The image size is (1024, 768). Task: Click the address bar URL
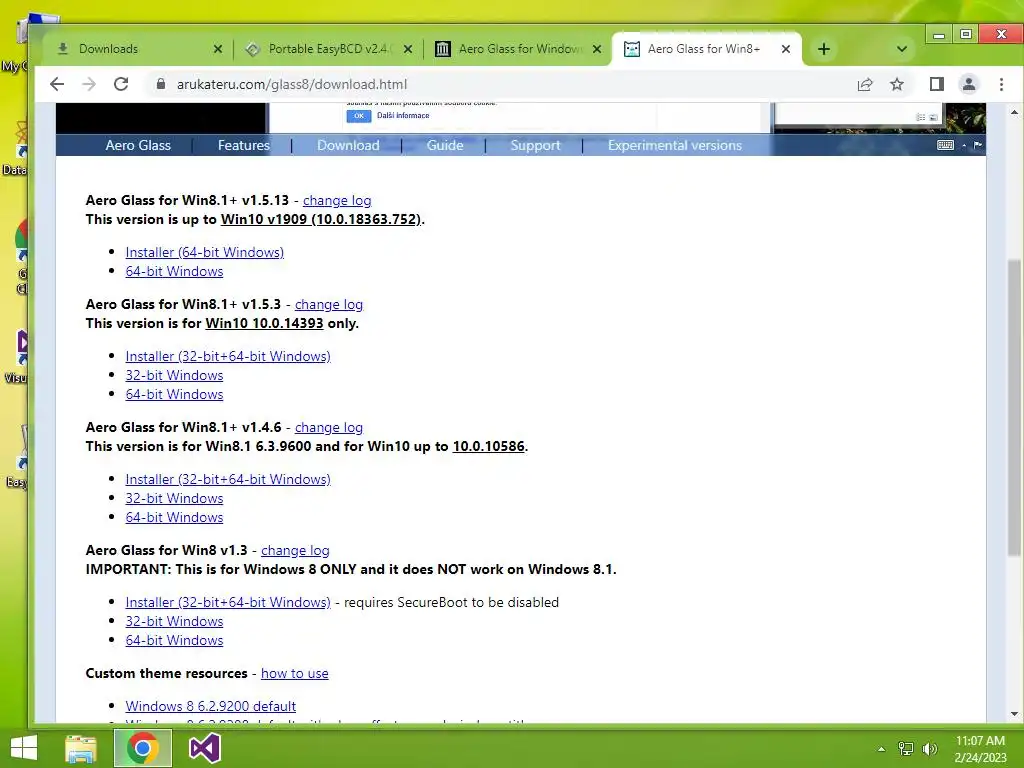click(291, 84)
